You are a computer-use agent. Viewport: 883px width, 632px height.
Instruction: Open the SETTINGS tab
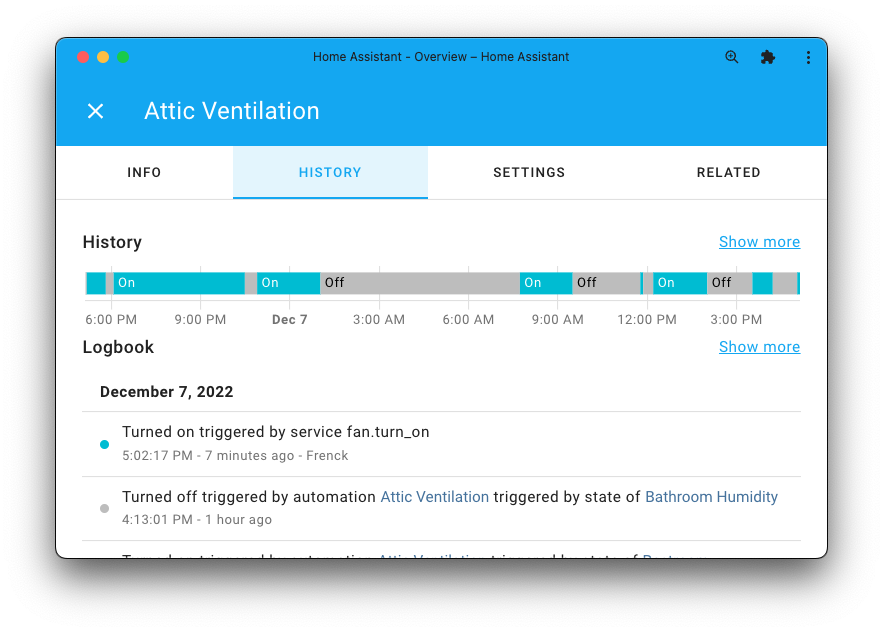point(529,172)
